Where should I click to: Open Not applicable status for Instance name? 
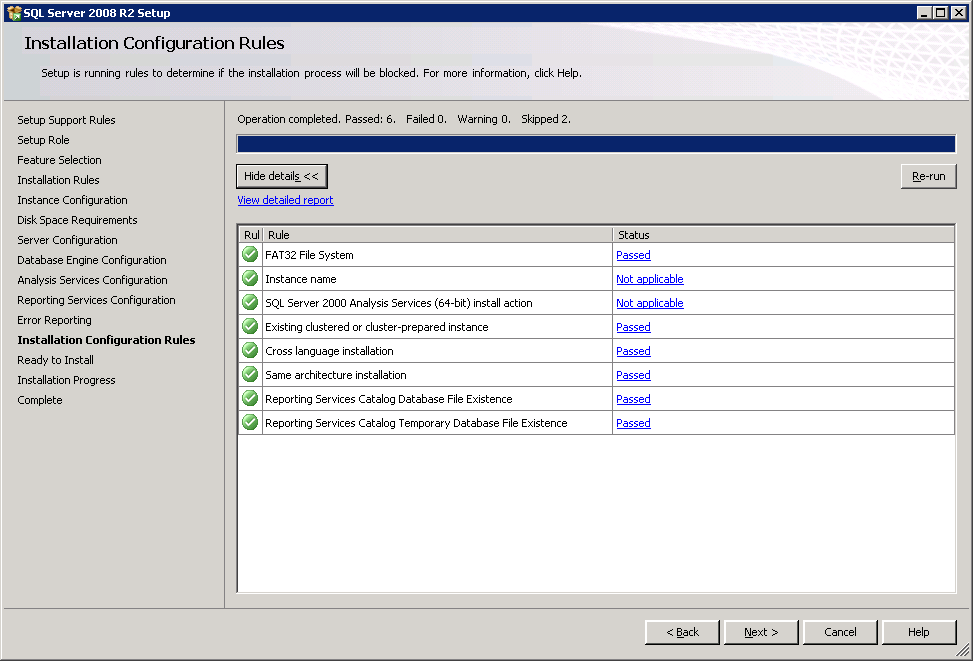pyautogui.click(x=650, y=279)
